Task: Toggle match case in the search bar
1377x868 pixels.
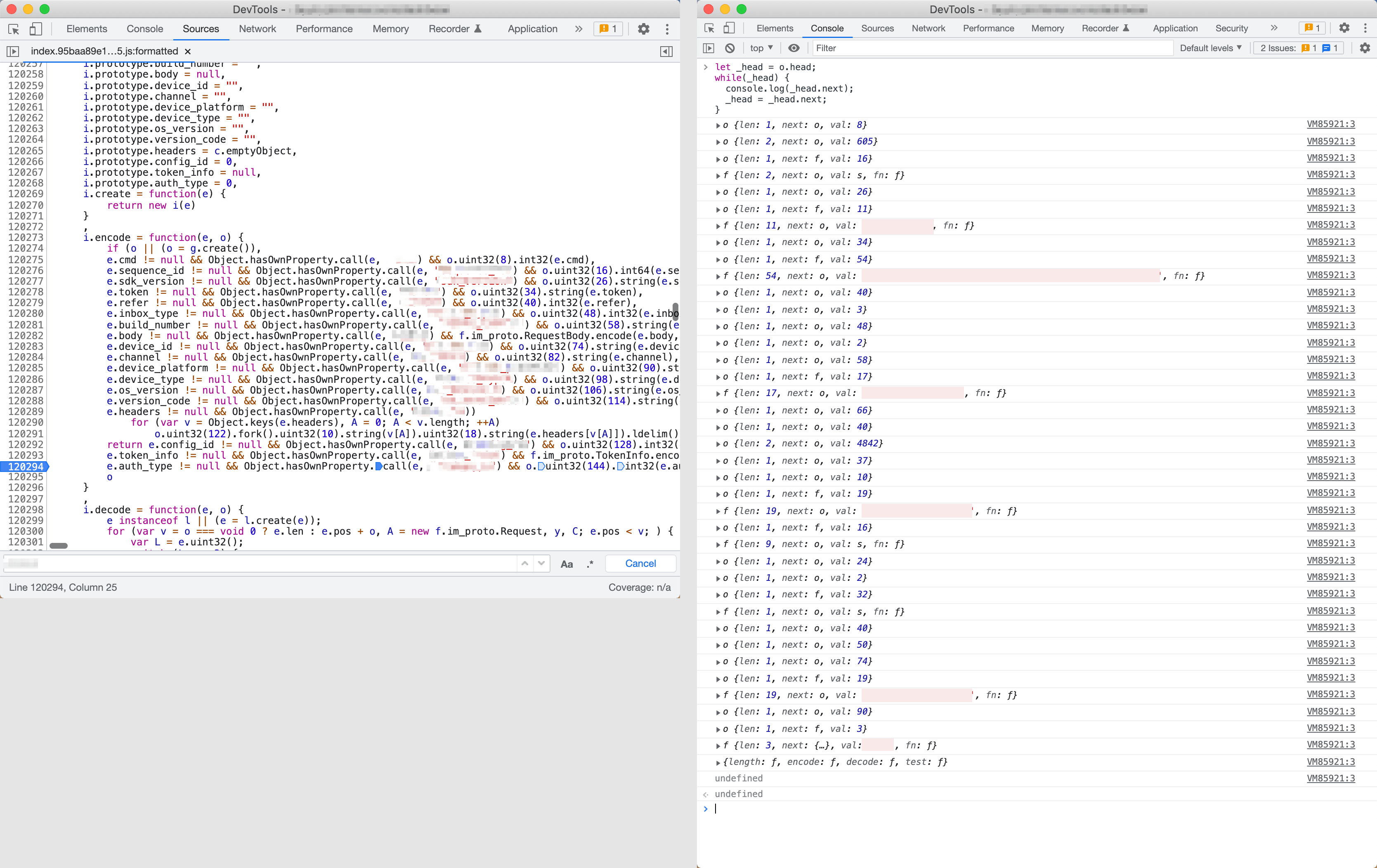Action: click(x=567, y=563)
